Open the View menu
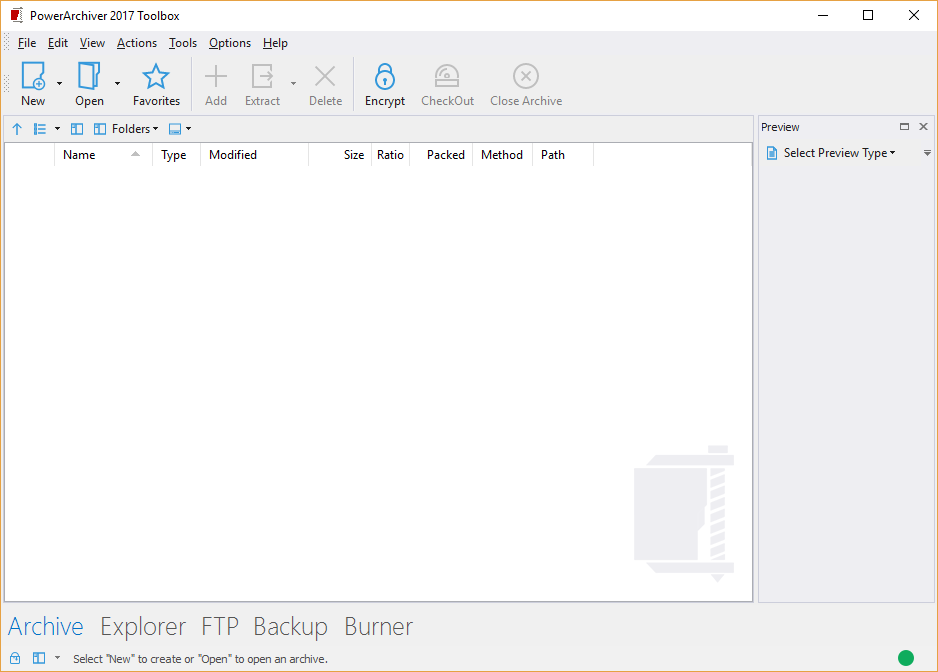This screenshot has width=938, height=672. [x=92, y=43]
